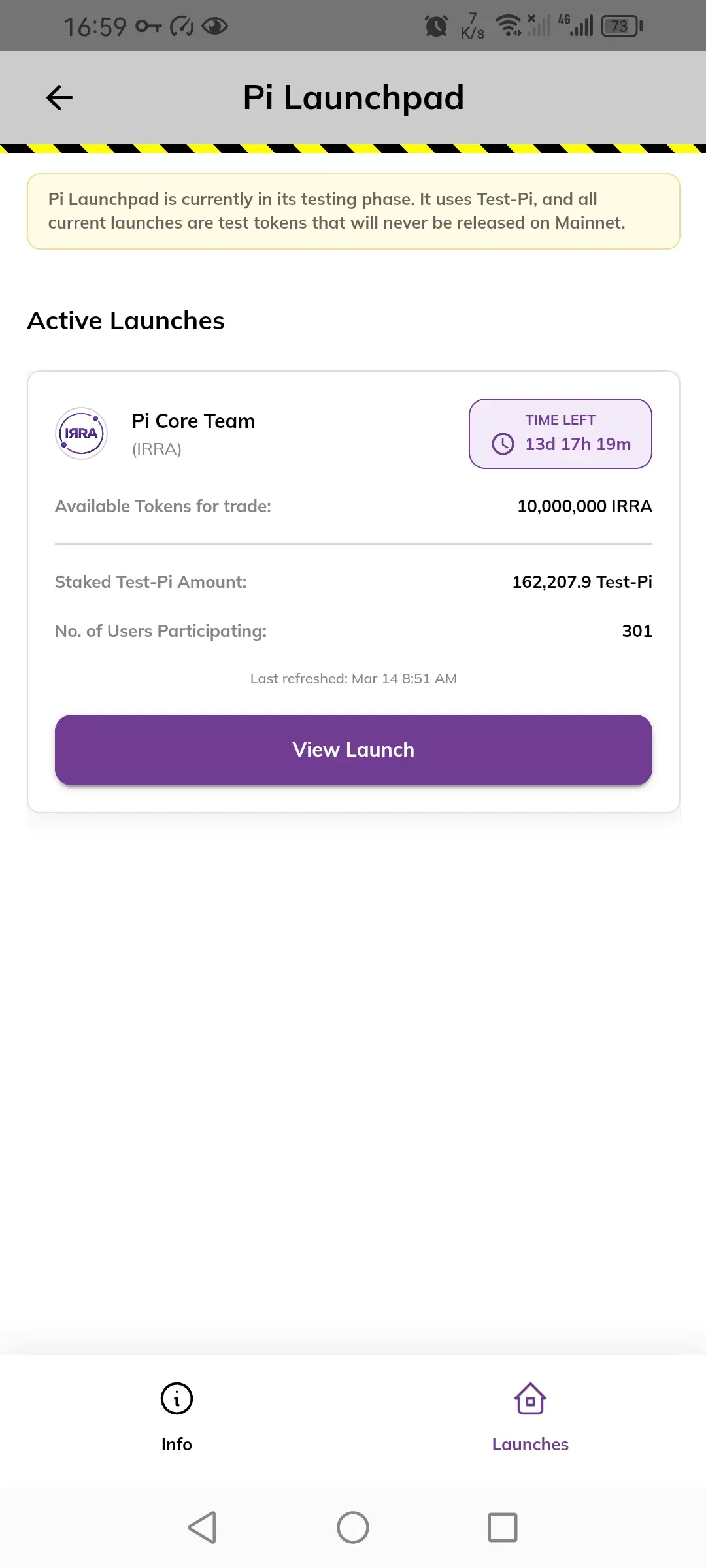Tap the battery indicator icon
This screenshot has height=1568, width=706.
click(622, 26)
